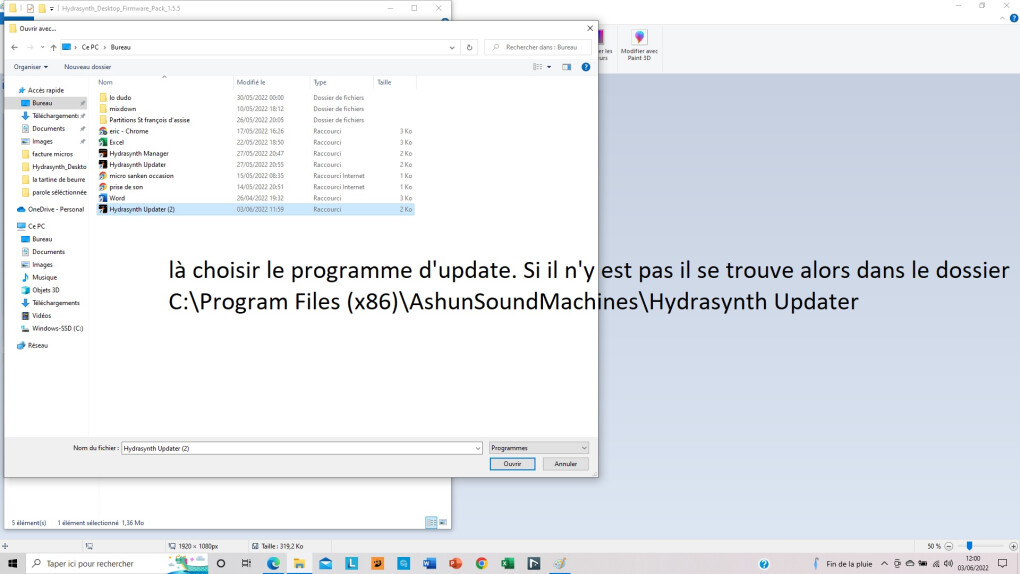Viewport: 1020px width, 574px height.
Task: Select the facture micros folder in sidebar
Action: [52, 154]
